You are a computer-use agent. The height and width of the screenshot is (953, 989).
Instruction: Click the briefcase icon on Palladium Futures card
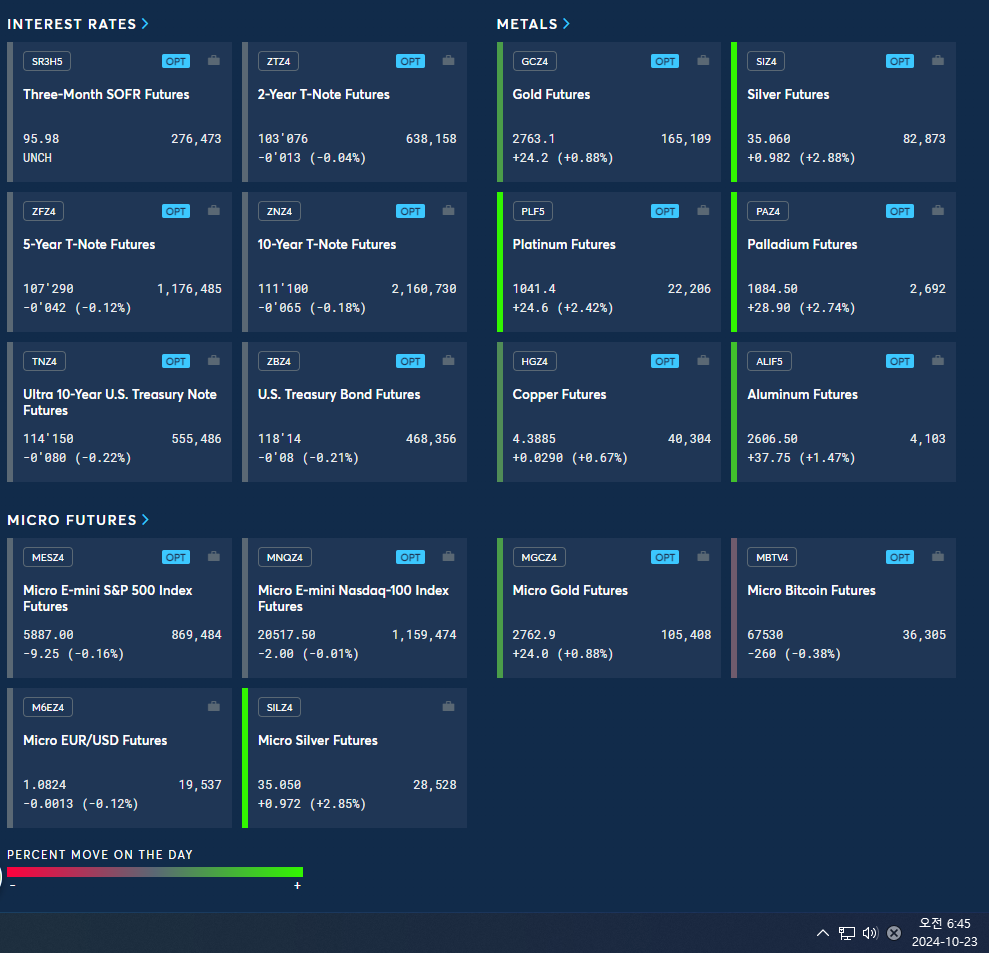point(938,211)
